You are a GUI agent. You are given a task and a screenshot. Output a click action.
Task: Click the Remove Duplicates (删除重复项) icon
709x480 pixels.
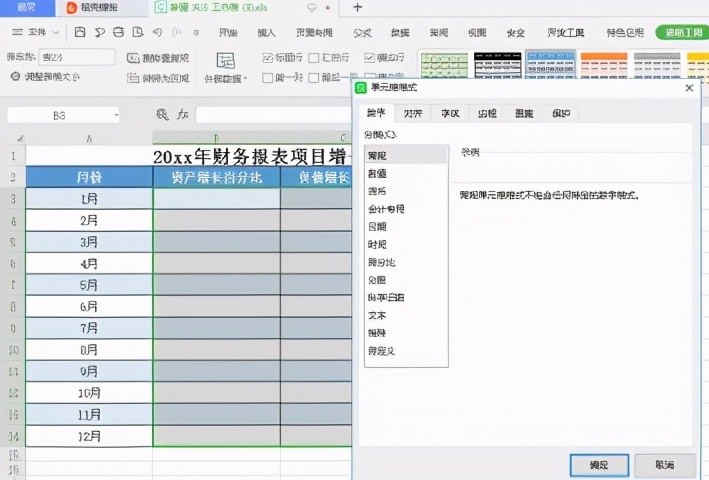134,58
